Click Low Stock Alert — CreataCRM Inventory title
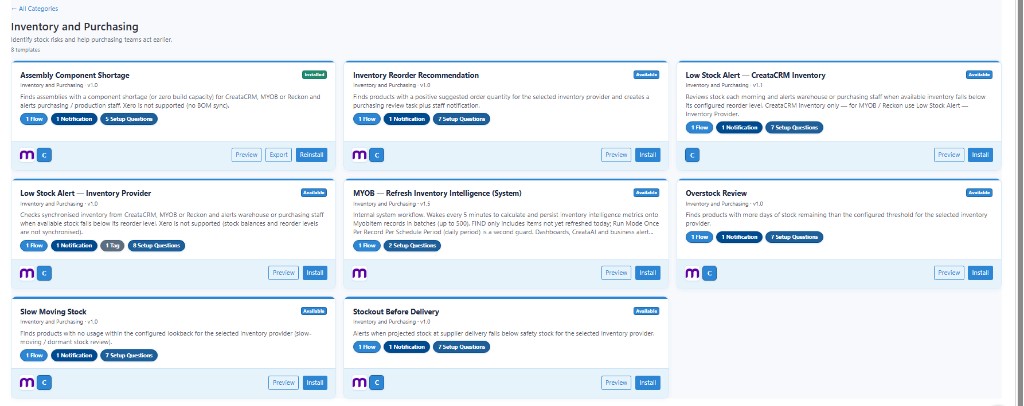1024x406 pixels. (x=756, y=75)
